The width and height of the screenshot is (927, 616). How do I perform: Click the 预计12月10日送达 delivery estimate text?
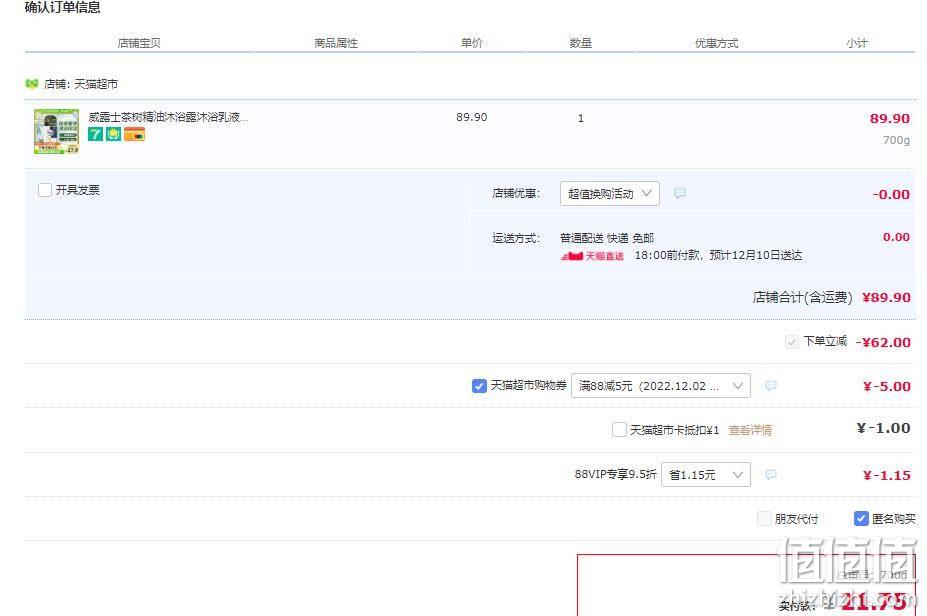(x=756, y=255)
